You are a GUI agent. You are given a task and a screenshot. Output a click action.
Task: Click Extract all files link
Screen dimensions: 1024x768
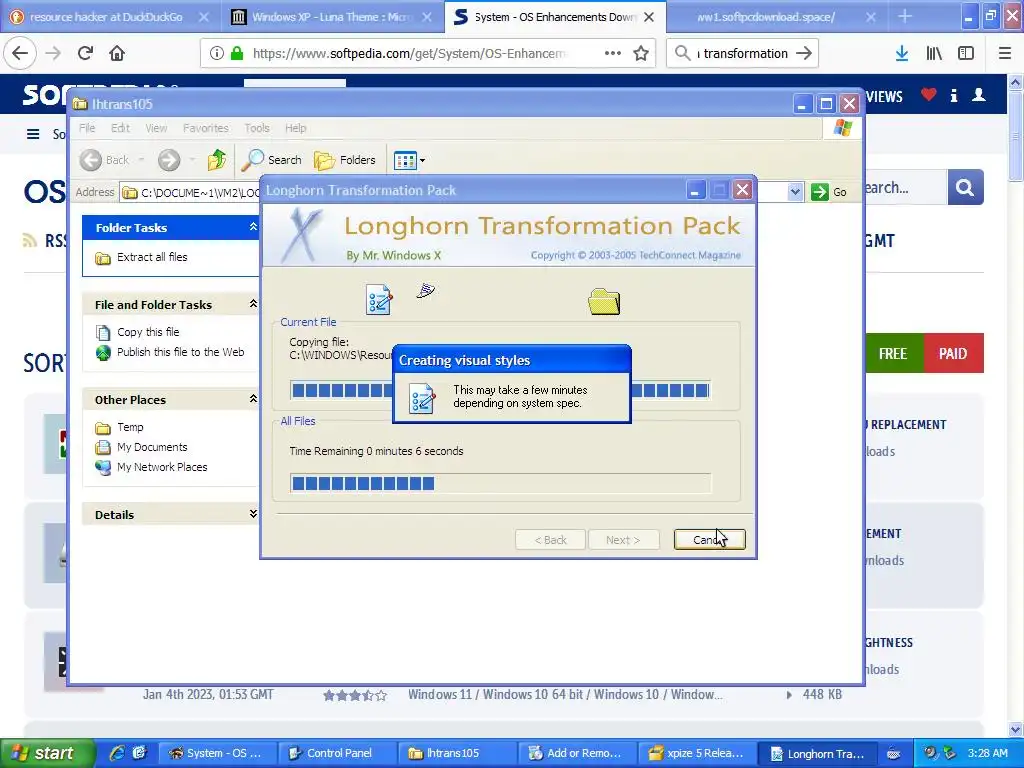[152, 257]
